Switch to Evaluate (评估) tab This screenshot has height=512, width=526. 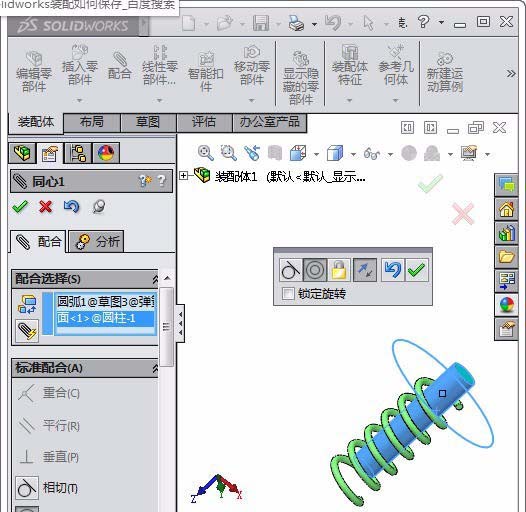(x=204, y=122)
